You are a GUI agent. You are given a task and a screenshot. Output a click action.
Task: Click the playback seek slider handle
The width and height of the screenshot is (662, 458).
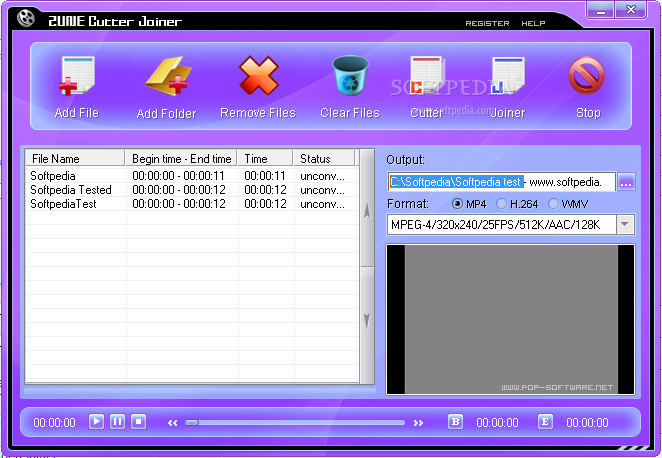192,423
